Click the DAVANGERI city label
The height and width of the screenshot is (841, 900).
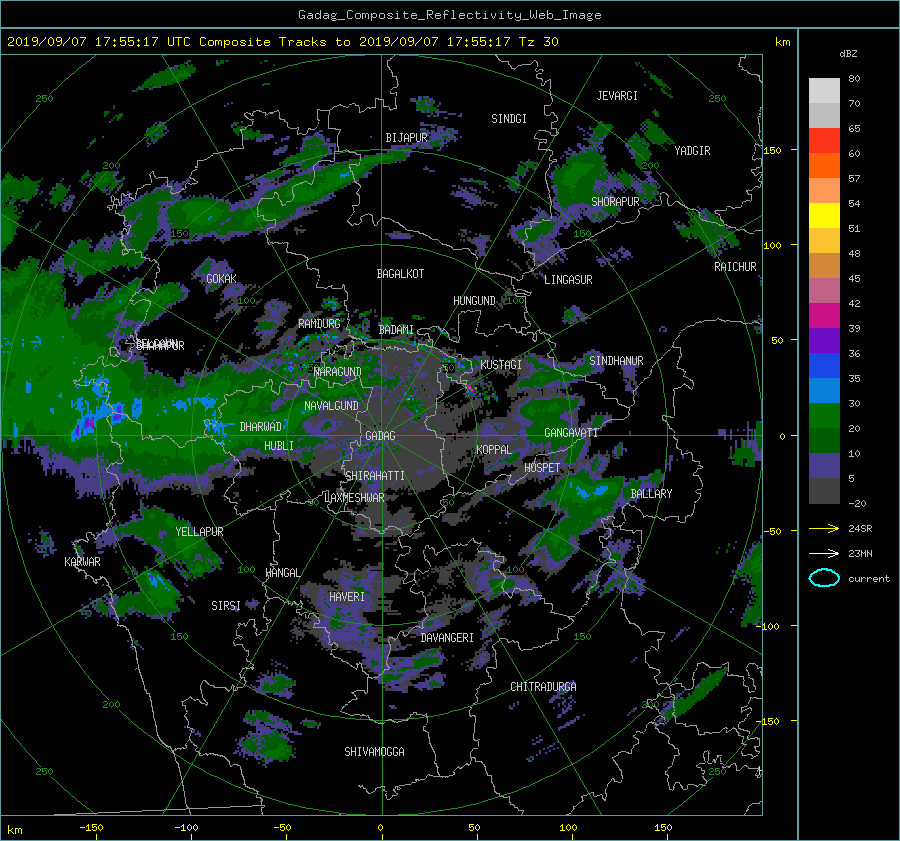[x=447, y=638]
